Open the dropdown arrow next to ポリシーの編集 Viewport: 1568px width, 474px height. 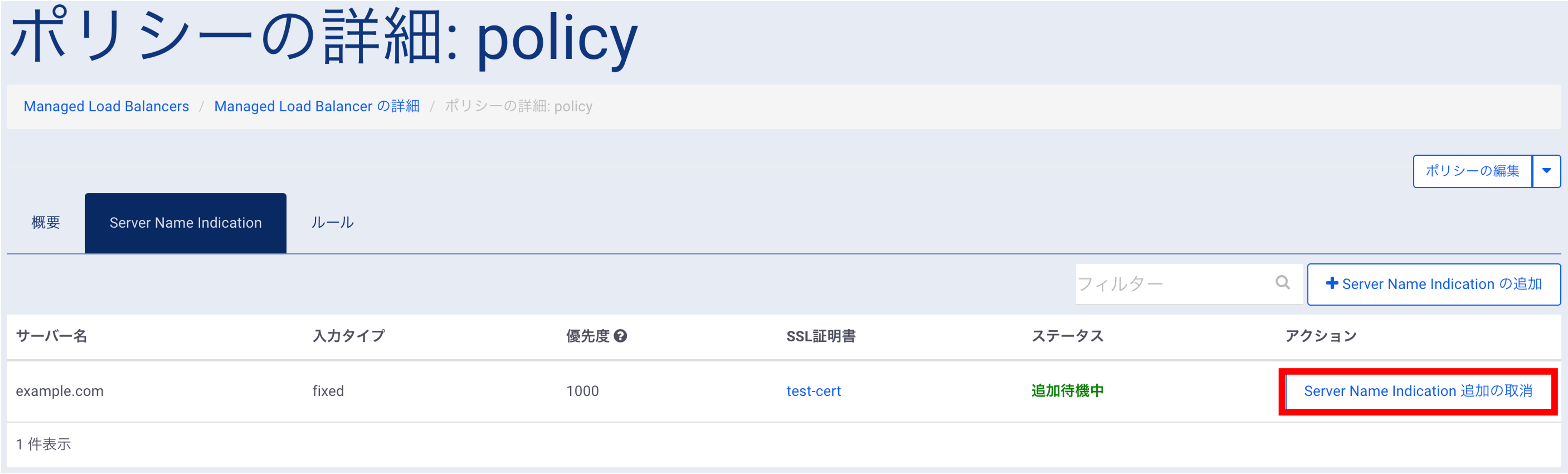(1546, 171)
